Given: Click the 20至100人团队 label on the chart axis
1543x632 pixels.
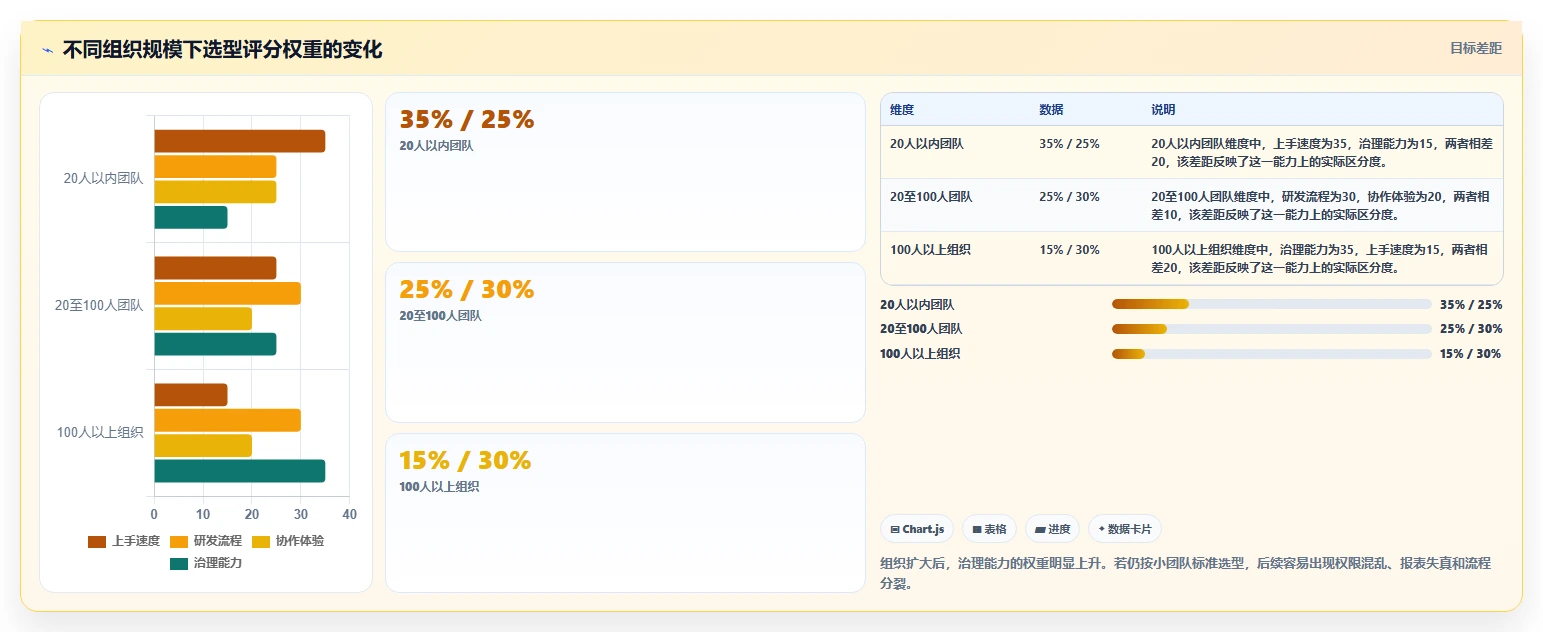Looking at the screenshot, I should (x=99, y=306).
